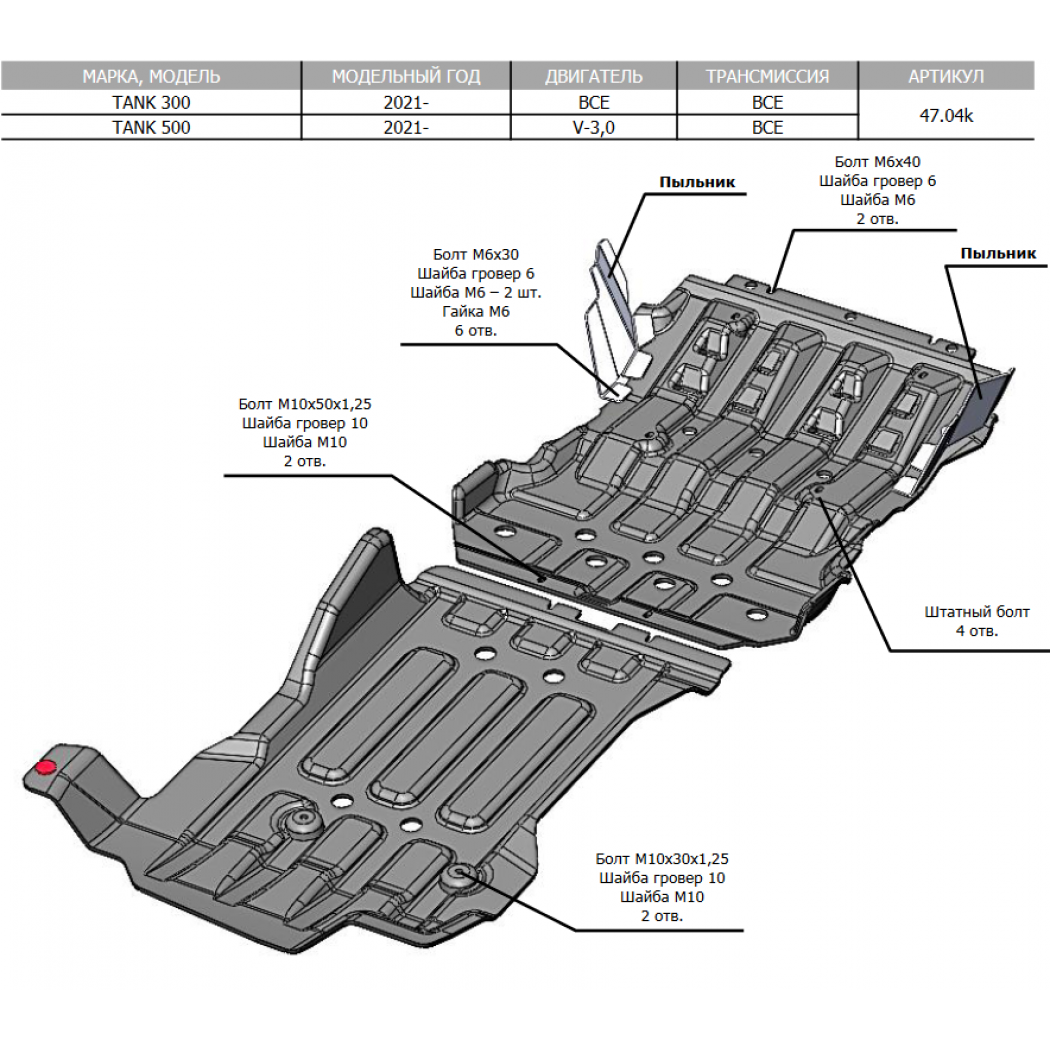Click the Болт М6х30 label
Screen dimensions: 1050x1050
click(x=475, y=254)
